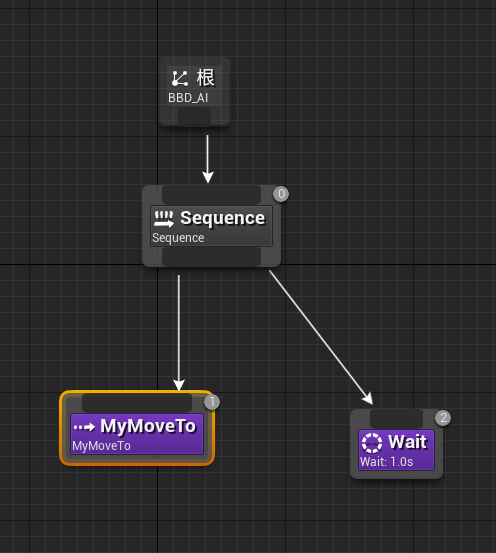
Task: Select the 根 root node title
Action: [x=205, y=78]
